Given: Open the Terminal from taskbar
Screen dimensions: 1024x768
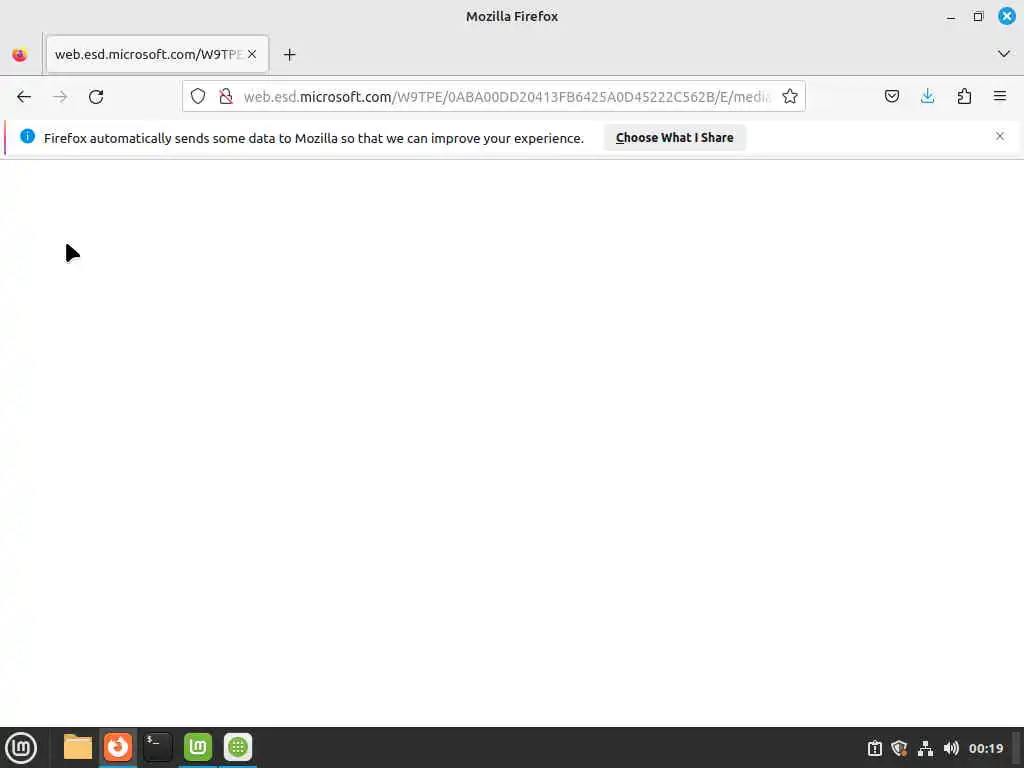Looking at the screenshot, I should pyautogui.click(x=157, y=747).
